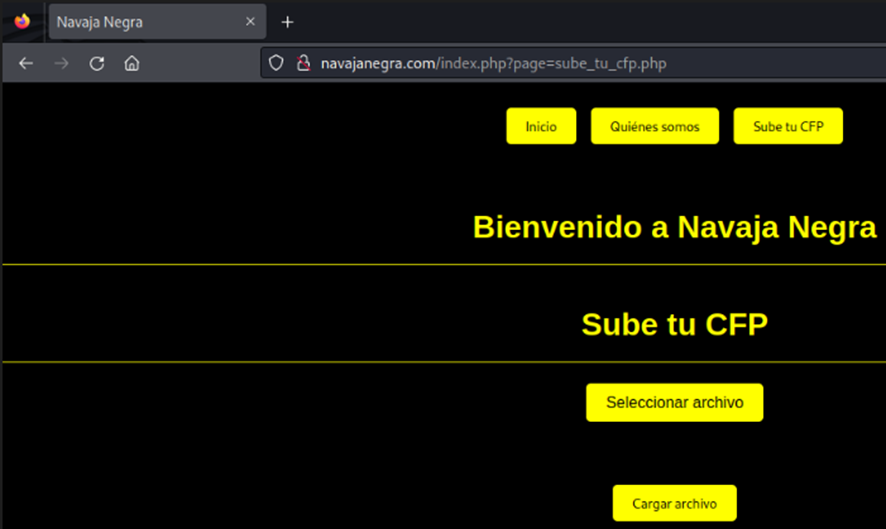Switch to the Navaja Negra tab

[x=140, y=21]
